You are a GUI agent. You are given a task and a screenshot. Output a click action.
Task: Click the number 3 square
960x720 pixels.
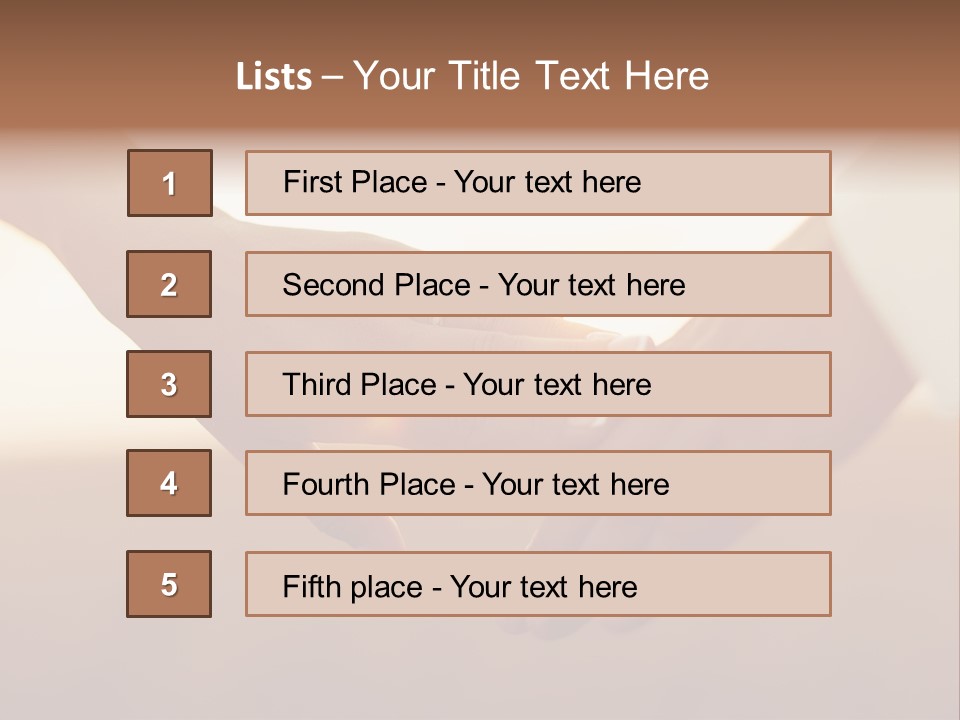(169, 384)
